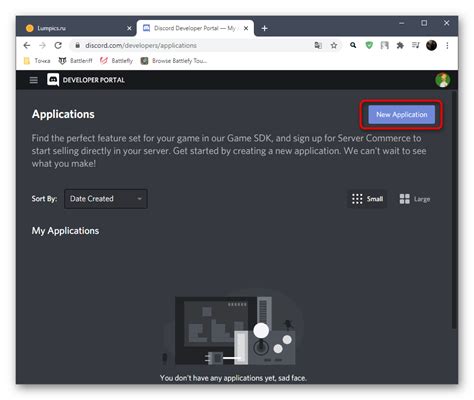Open Chrome three-dot menu

(447, 45)
